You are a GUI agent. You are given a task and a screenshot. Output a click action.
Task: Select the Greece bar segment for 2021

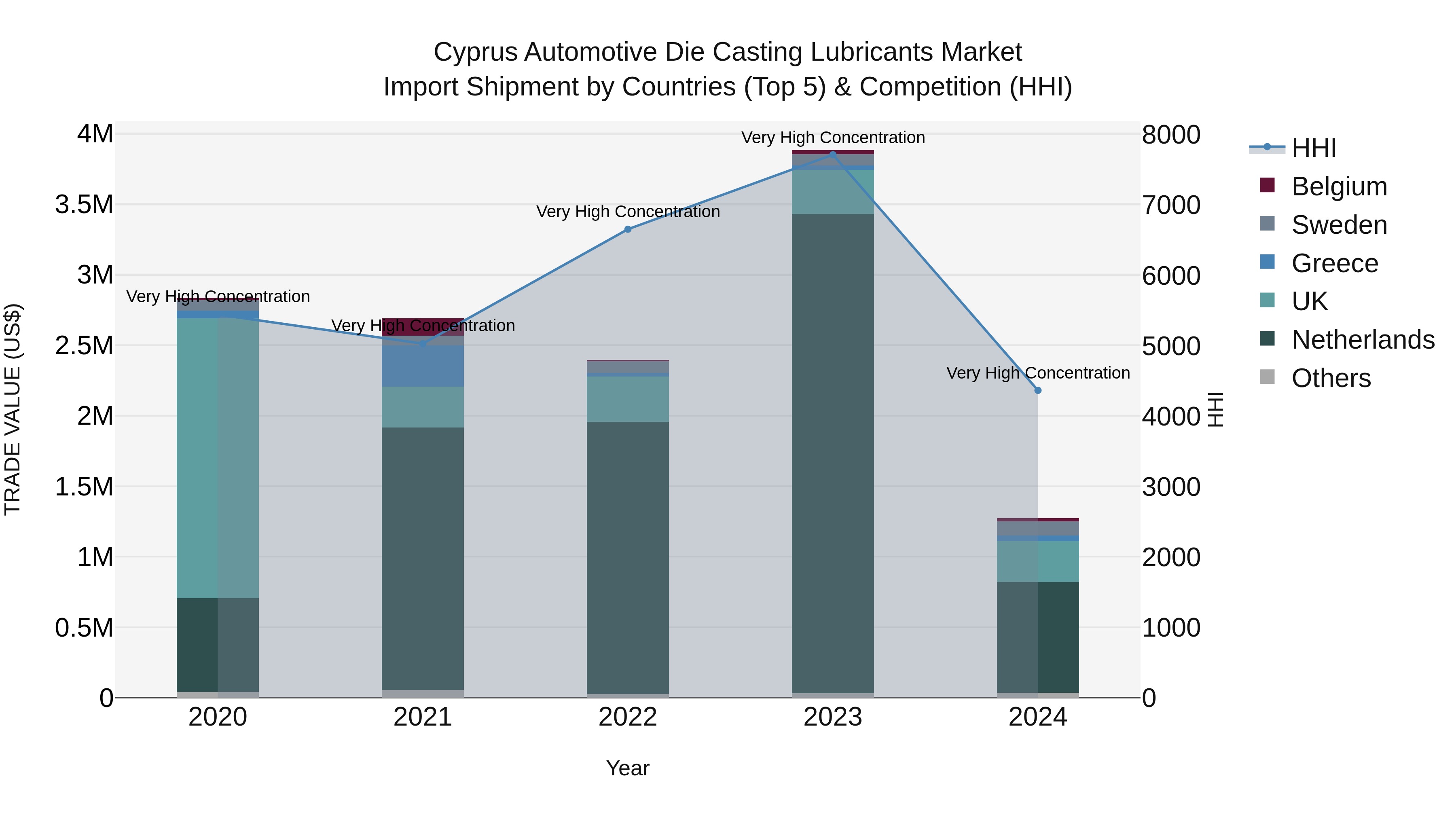tap(423, 366)
